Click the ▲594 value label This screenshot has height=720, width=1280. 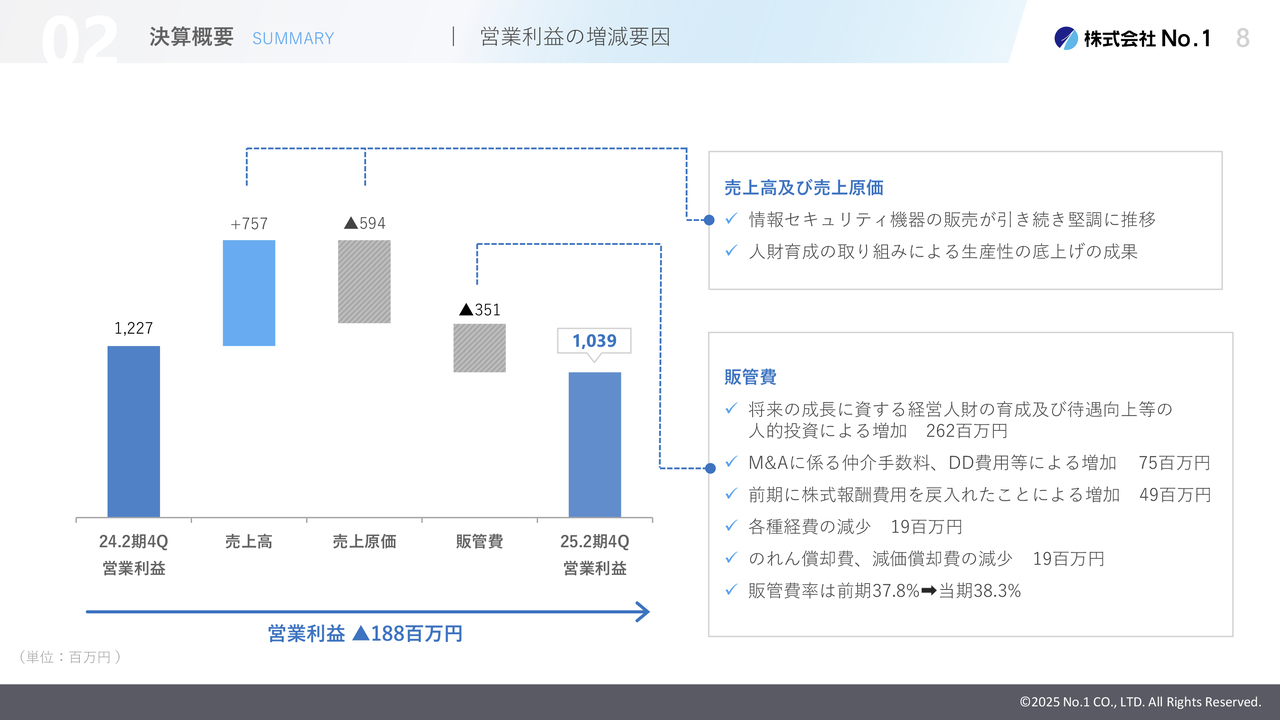tap(364, 223)
